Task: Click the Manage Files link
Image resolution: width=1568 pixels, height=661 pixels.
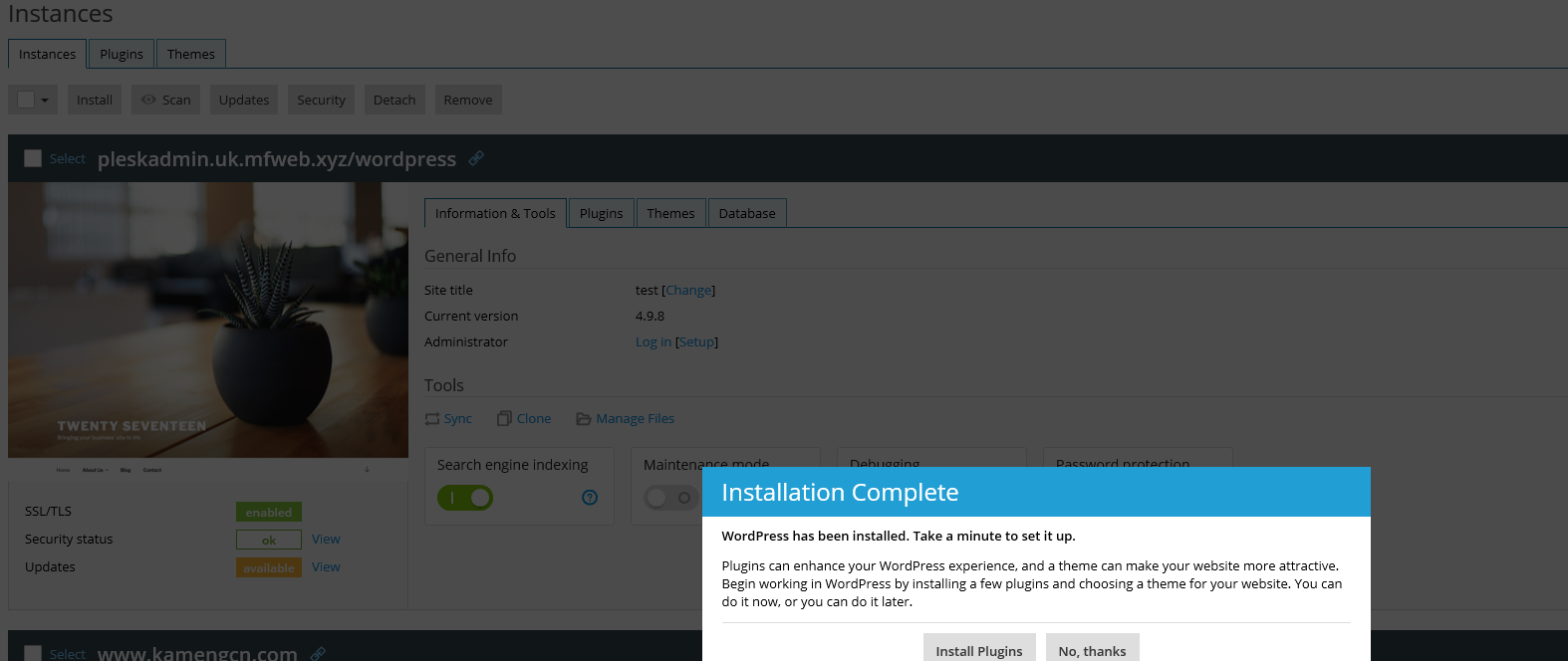Action: tap(636, 418)
